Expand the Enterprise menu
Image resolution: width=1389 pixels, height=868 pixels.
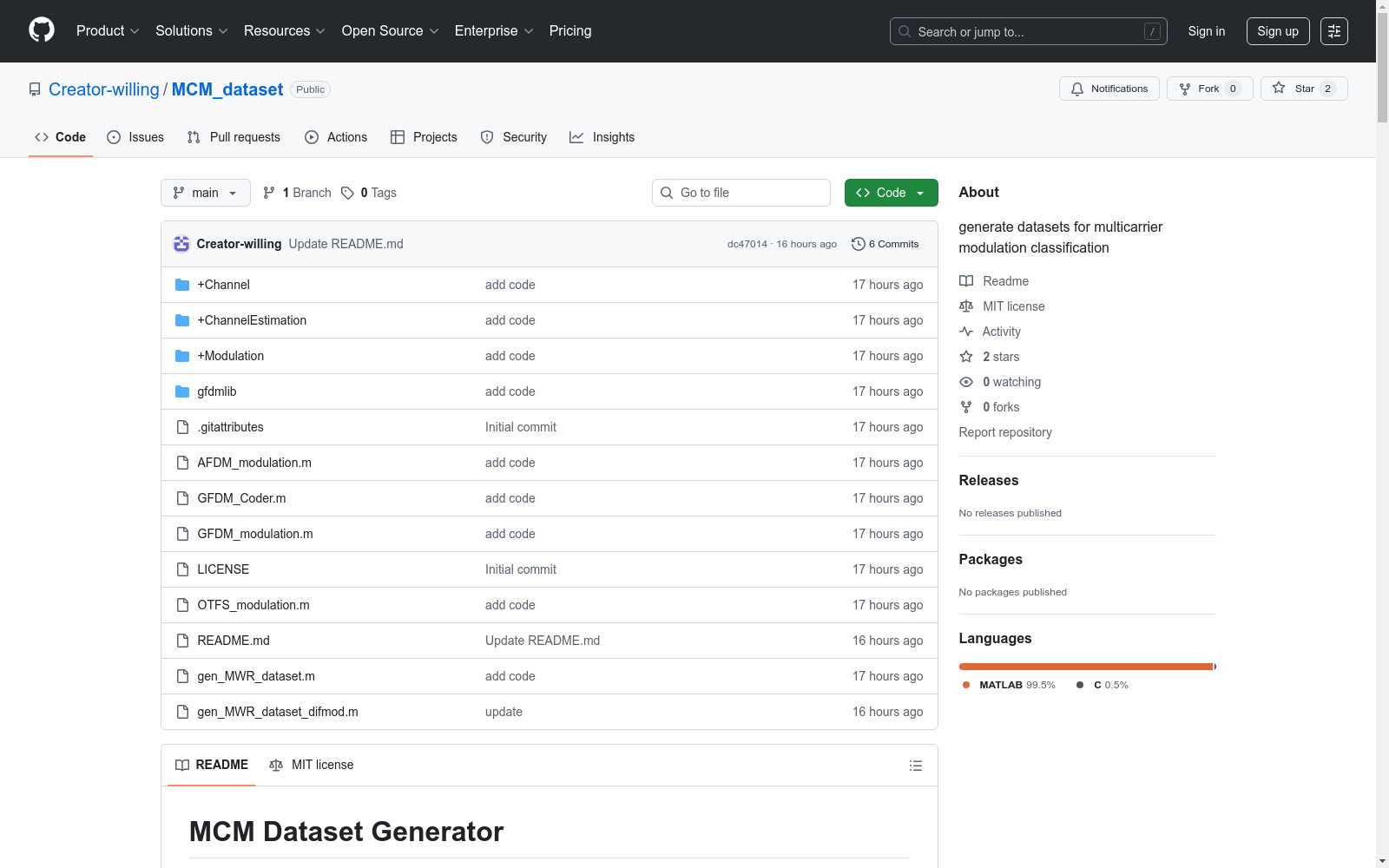tap(494, 31)
